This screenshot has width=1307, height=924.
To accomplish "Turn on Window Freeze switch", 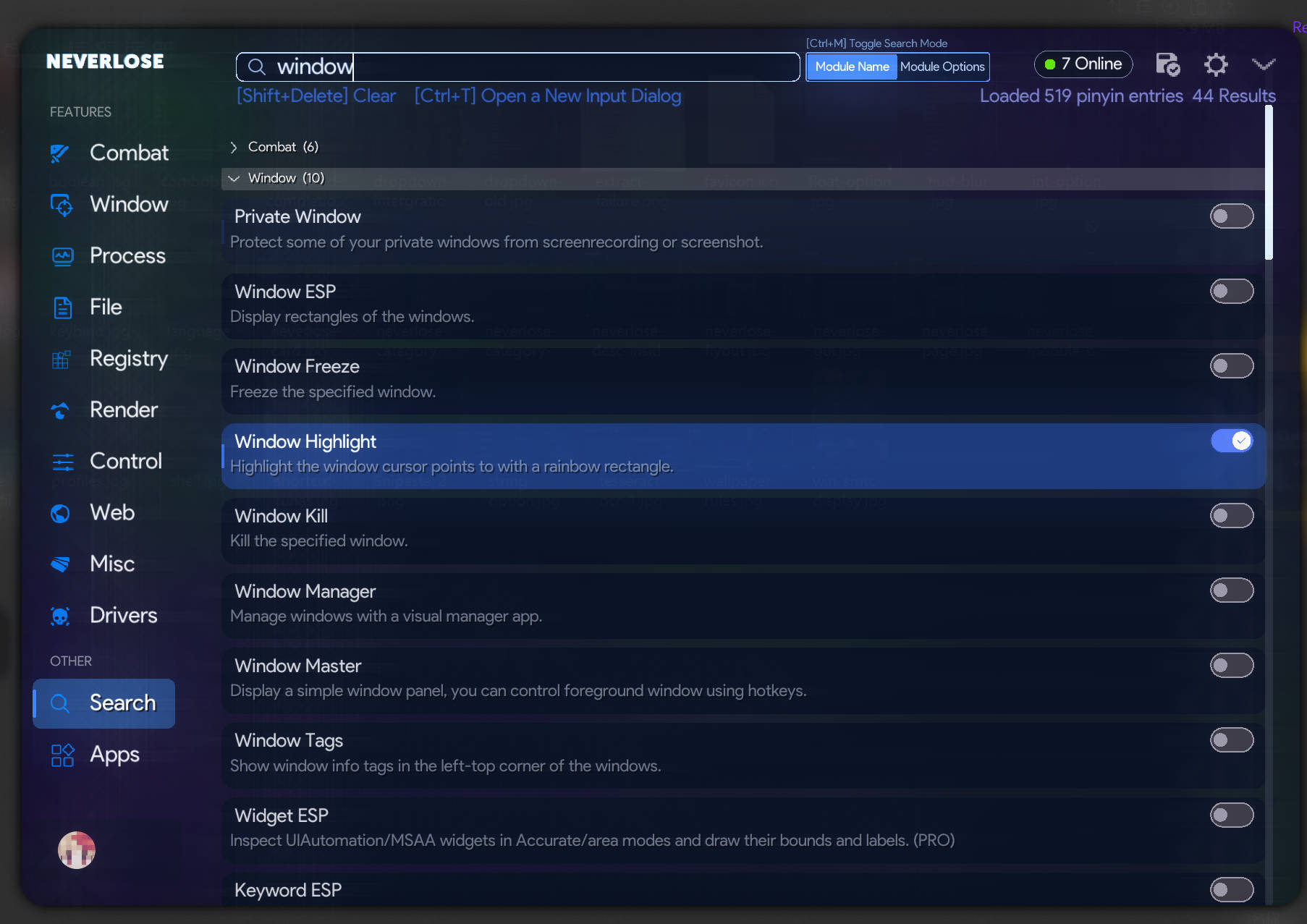I will click(x=1232, y=365).
